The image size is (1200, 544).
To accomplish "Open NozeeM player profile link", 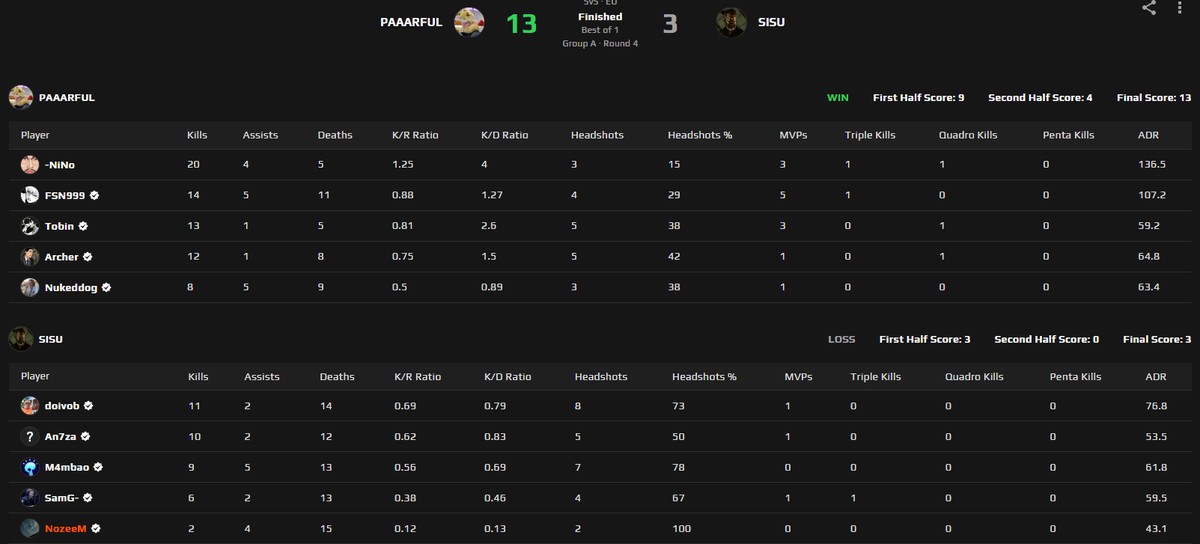I will pyautogui.click(x=66, y=528).
